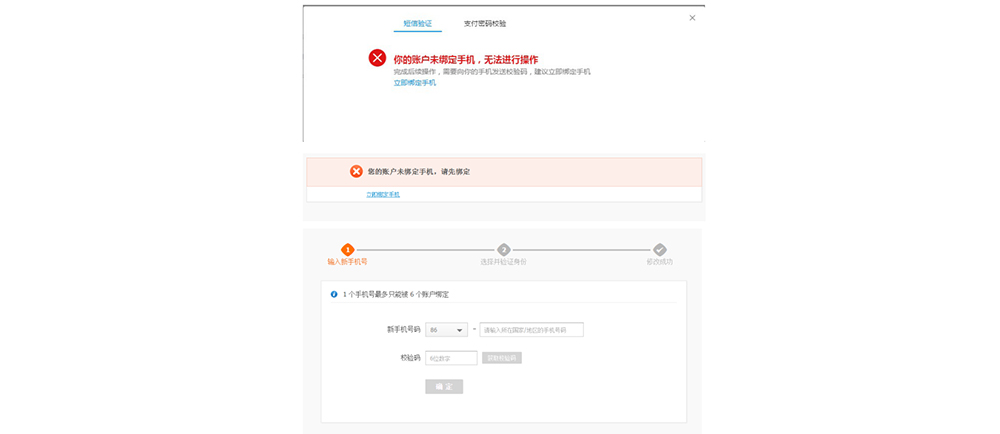This screenshot has width=1000, height=434.
Task: Click the large red error icon in dialog
Action: [377, 58]
